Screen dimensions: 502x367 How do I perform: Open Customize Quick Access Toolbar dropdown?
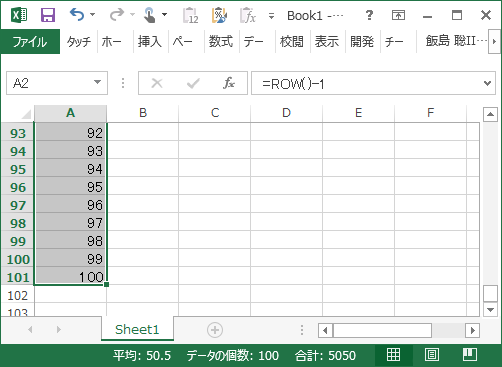[x=271, y=16]
